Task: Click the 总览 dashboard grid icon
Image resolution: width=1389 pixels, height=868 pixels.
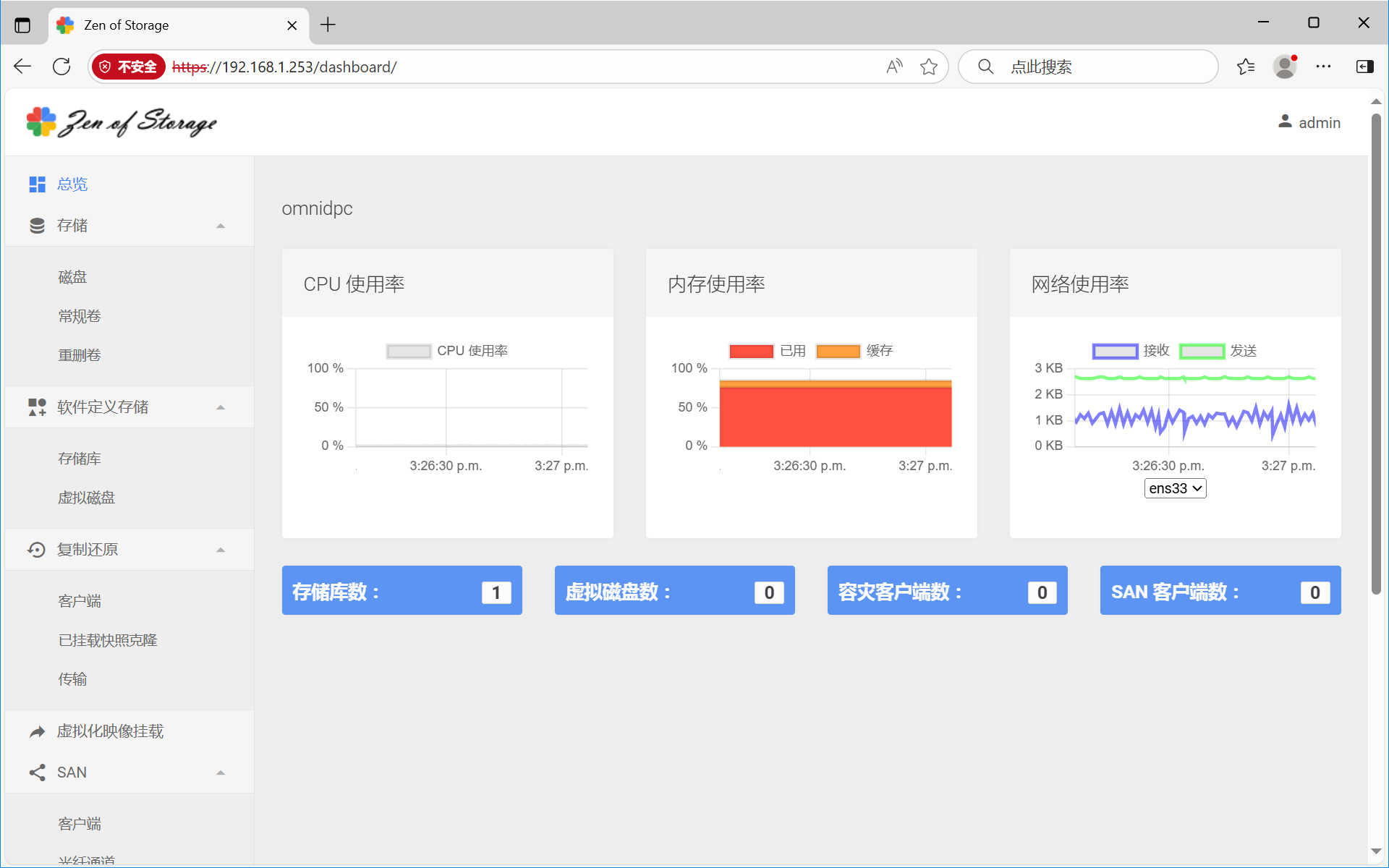Action: pos(37,184)
